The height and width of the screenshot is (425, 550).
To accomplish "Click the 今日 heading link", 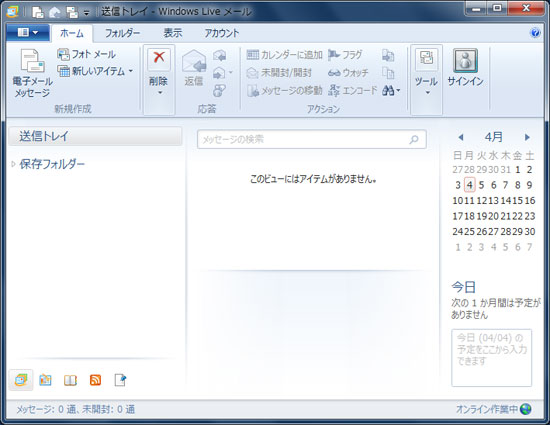I will click(463, 287).
